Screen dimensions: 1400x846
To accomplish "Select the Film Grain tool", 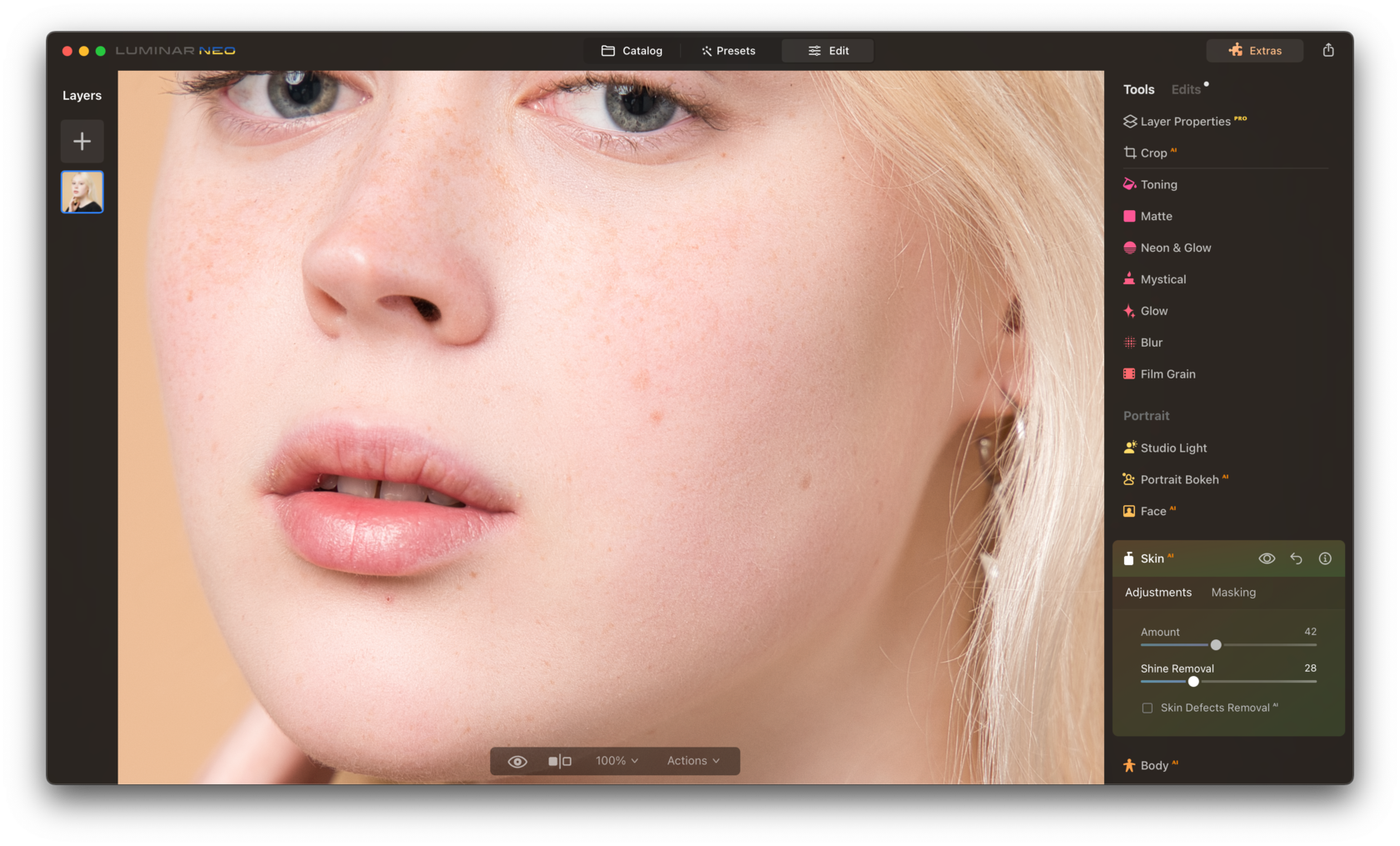I will coord(1167,373).
